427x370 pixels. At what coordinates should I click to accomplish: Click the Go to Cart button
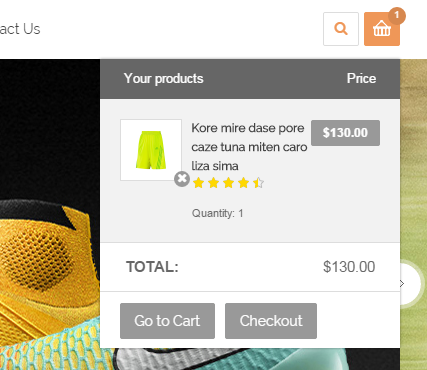click(x=167, y=321)
